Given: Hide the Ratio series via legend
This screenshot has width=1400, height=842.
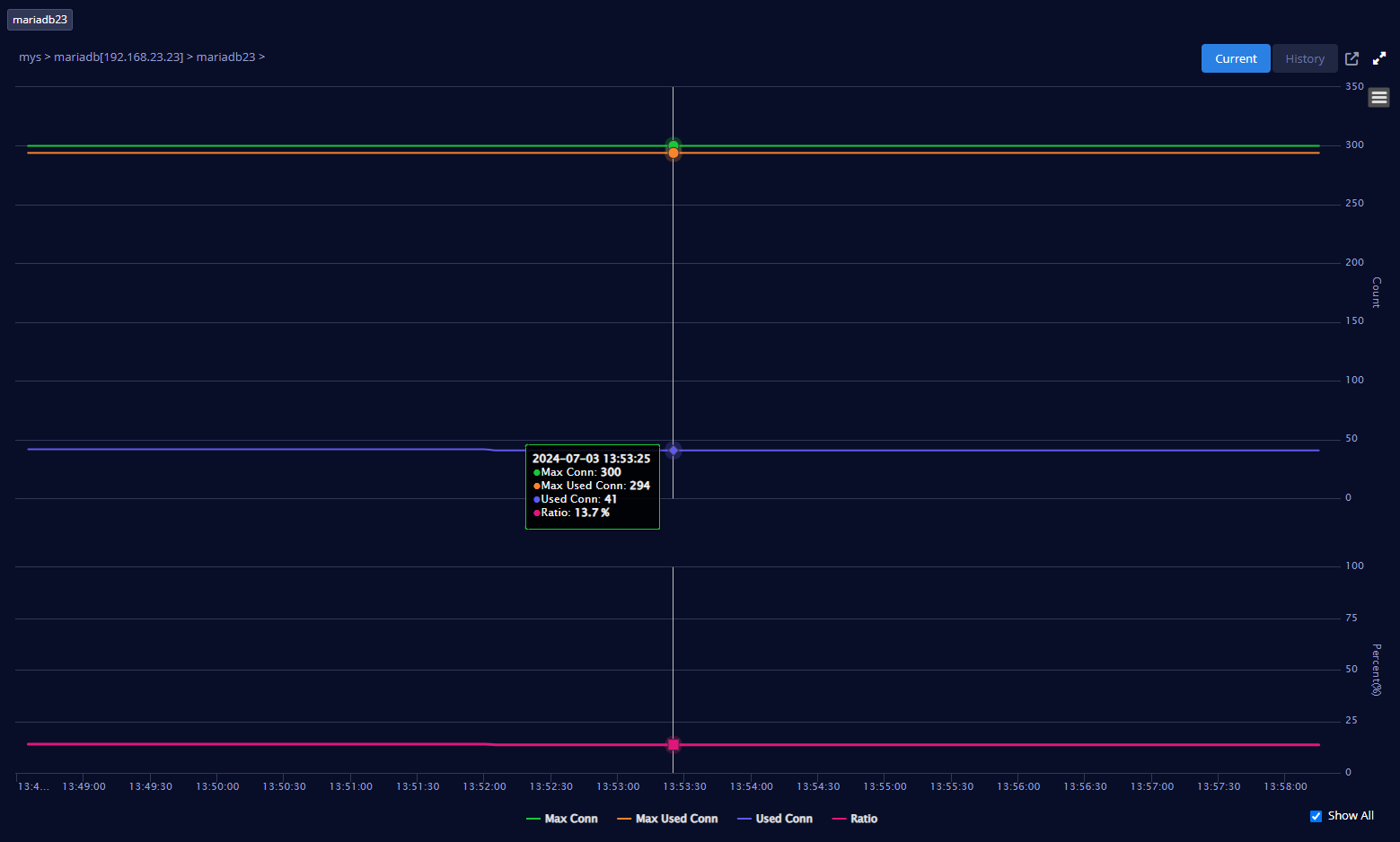Looking at the screenshot, I should pyautogui.click(x=855, y=819).
